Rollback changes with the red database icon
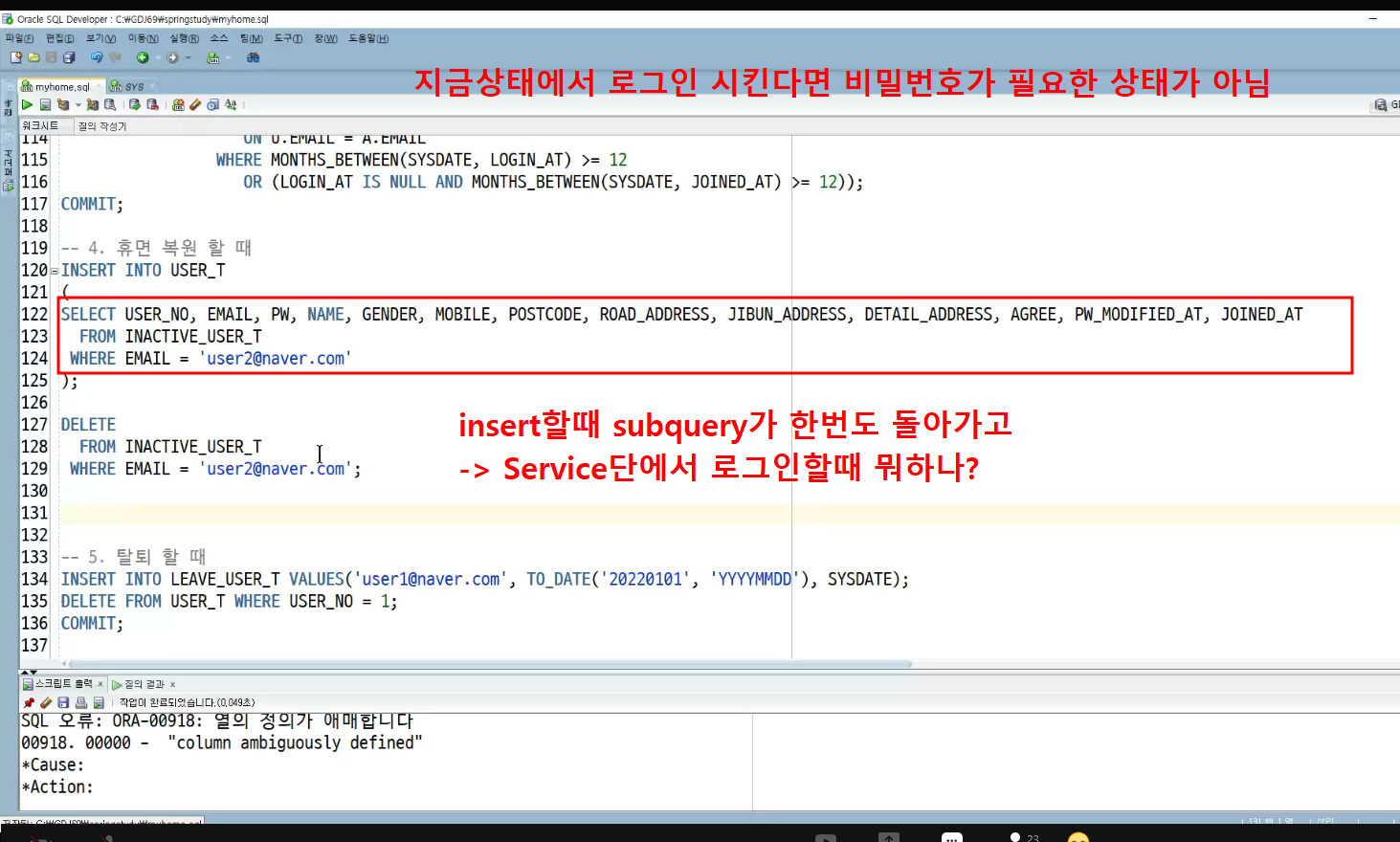 152,104
